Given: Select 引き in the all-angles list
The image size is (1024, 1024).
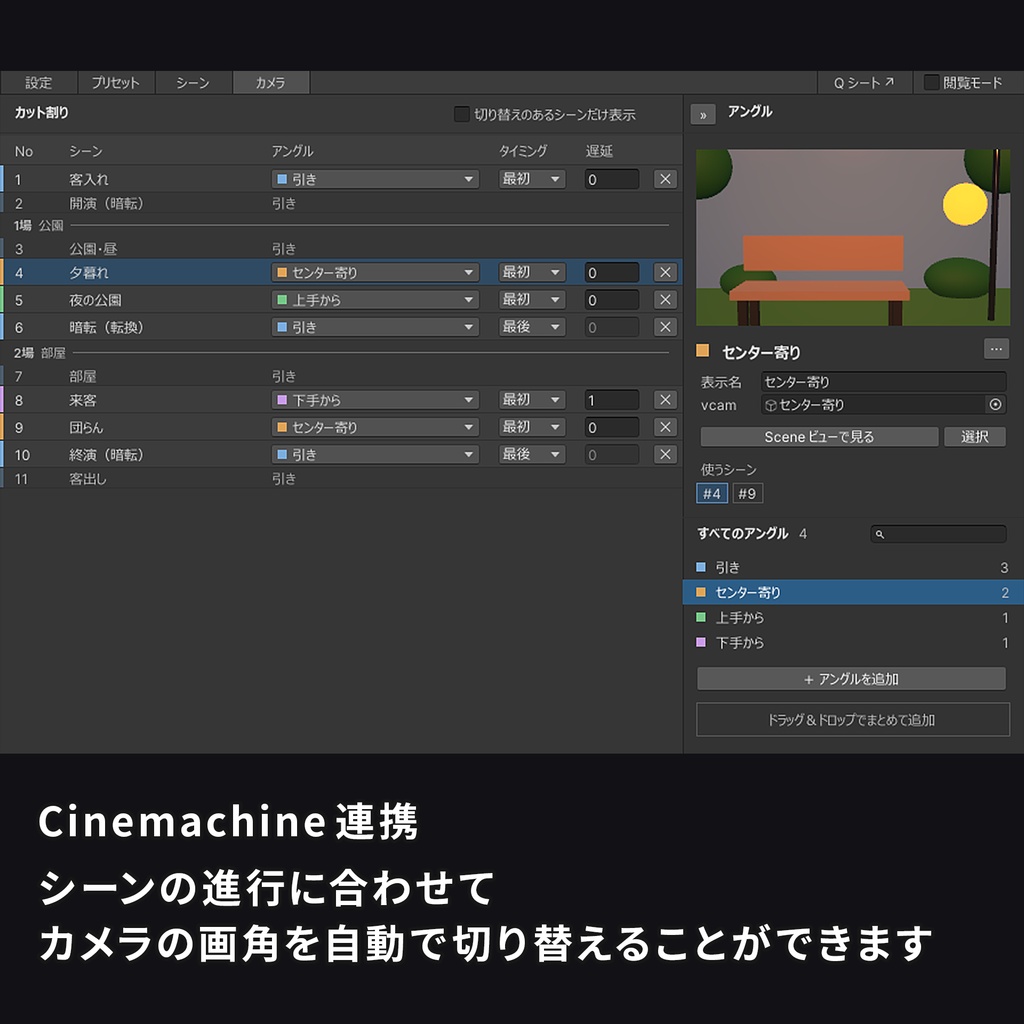Looking at the screenshot, I should tap(852, 568).
